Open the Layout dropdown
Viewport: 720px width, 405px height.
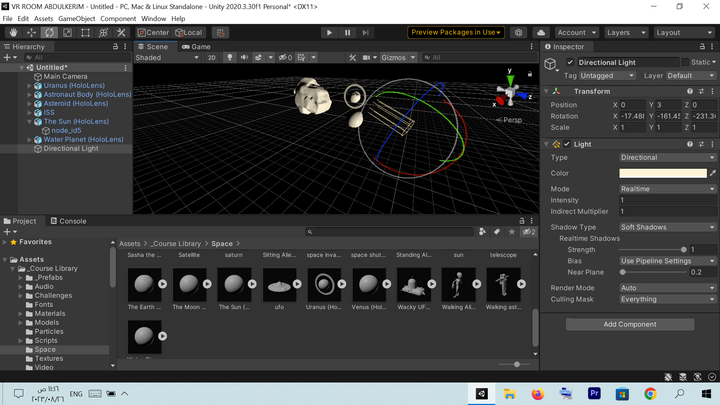tap(684, 32)
